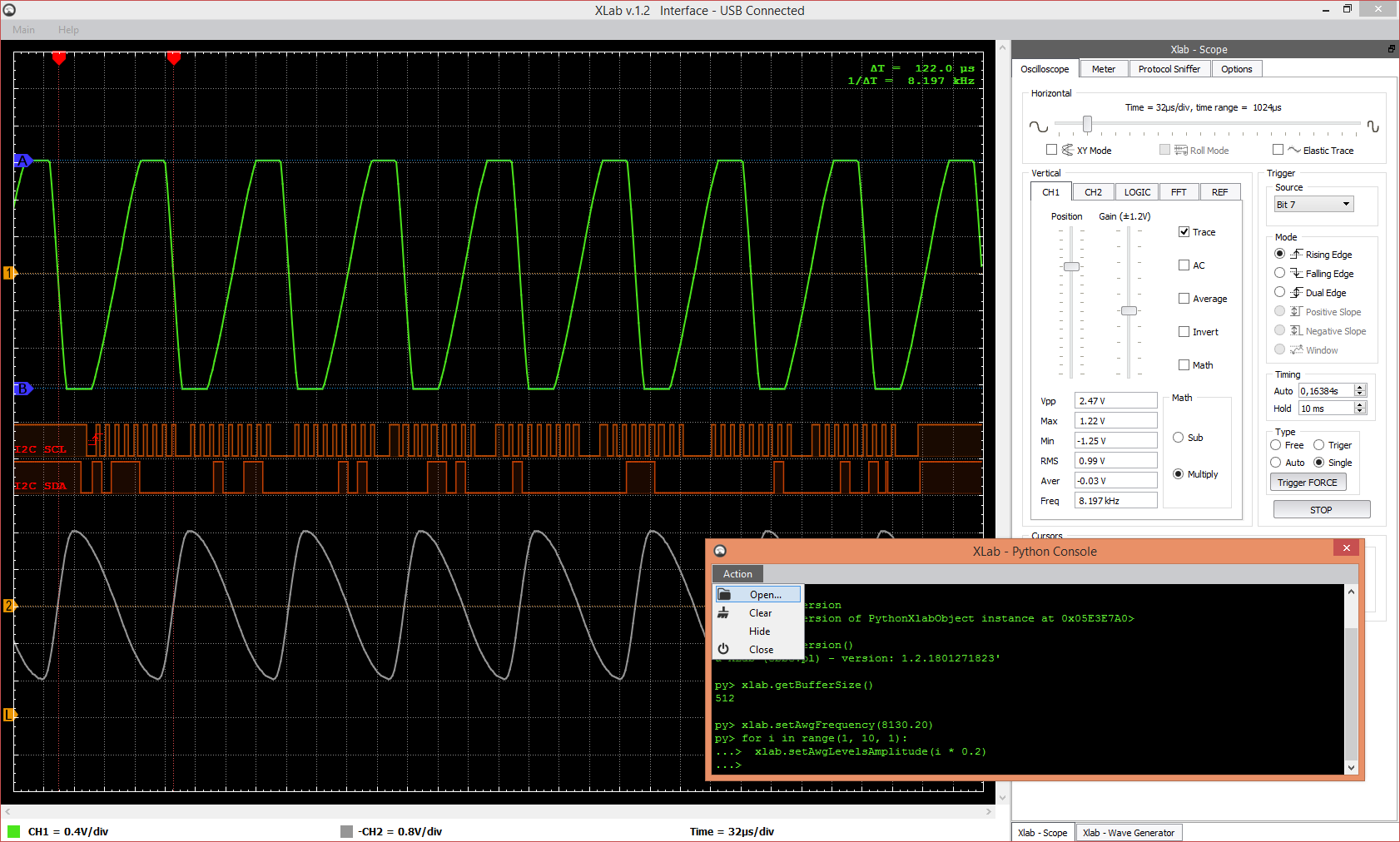Screen dimensions: 1400x842
Task: Select Triger type radio button
Action: click(x=1318, y=445)
